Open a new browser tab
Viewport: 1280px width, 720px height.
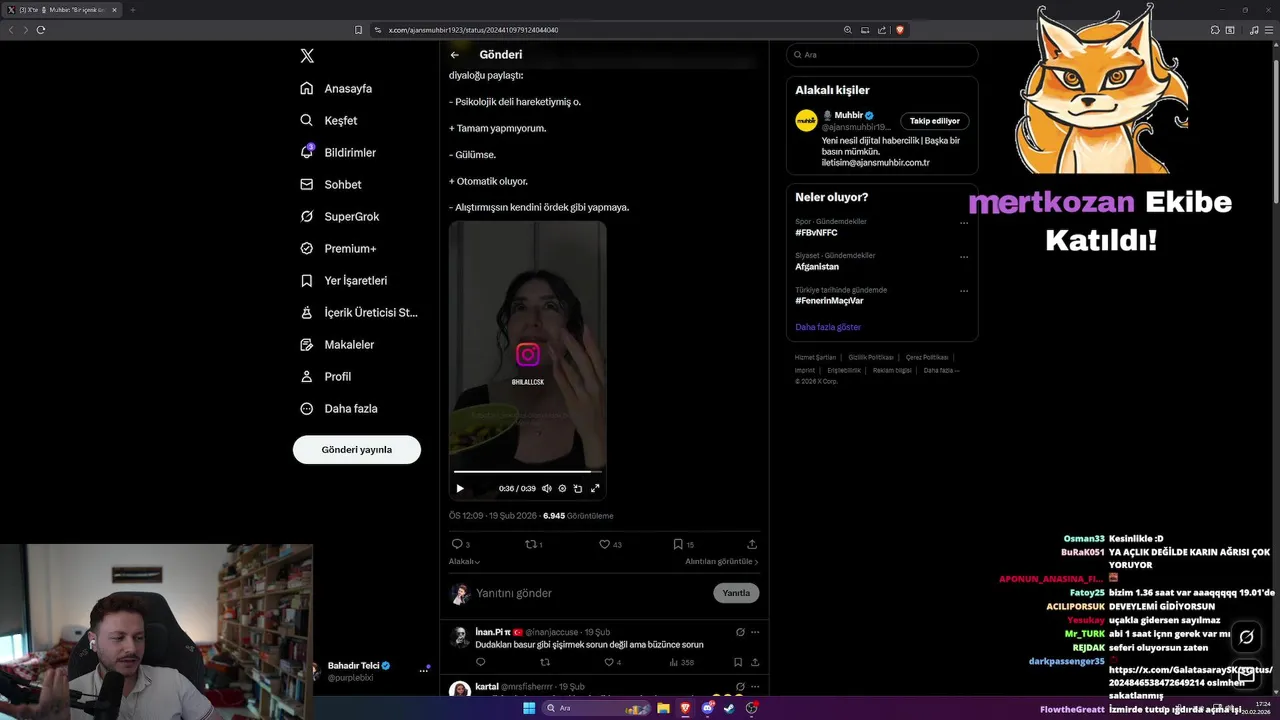click(133, 10)
